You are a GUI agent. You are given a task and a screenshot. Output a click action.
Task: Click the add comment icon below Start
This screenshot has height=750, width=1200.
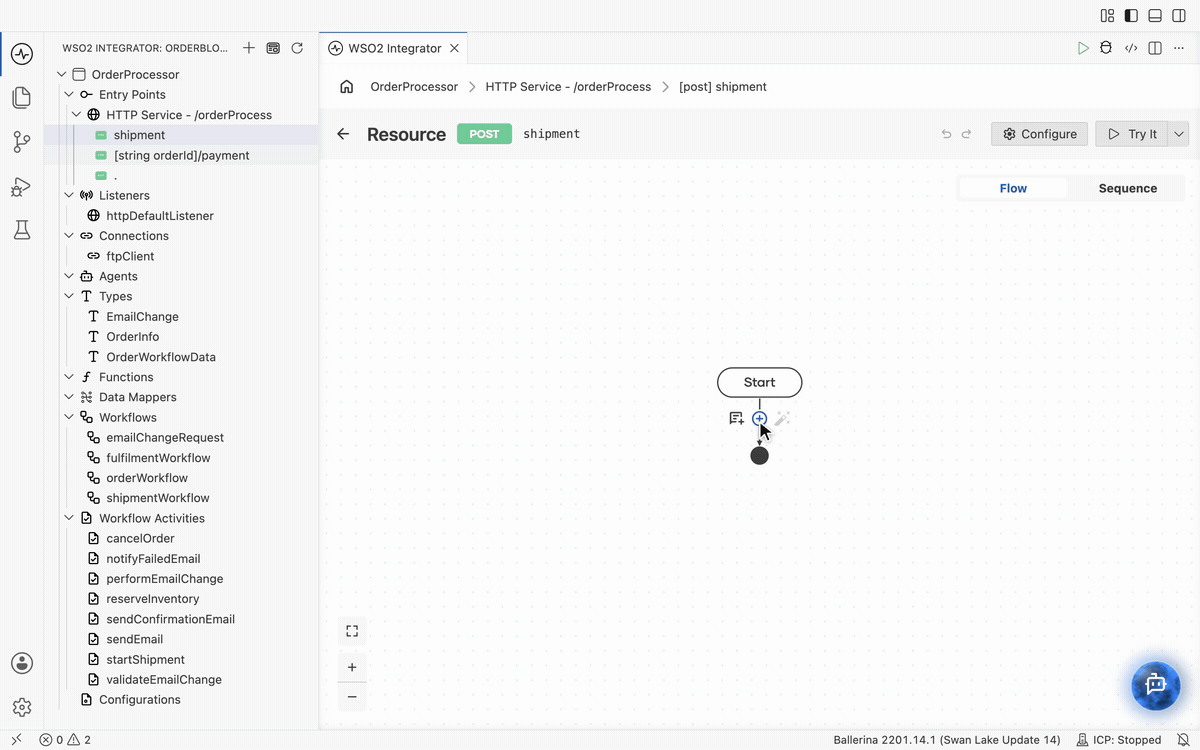coord(736,419)
